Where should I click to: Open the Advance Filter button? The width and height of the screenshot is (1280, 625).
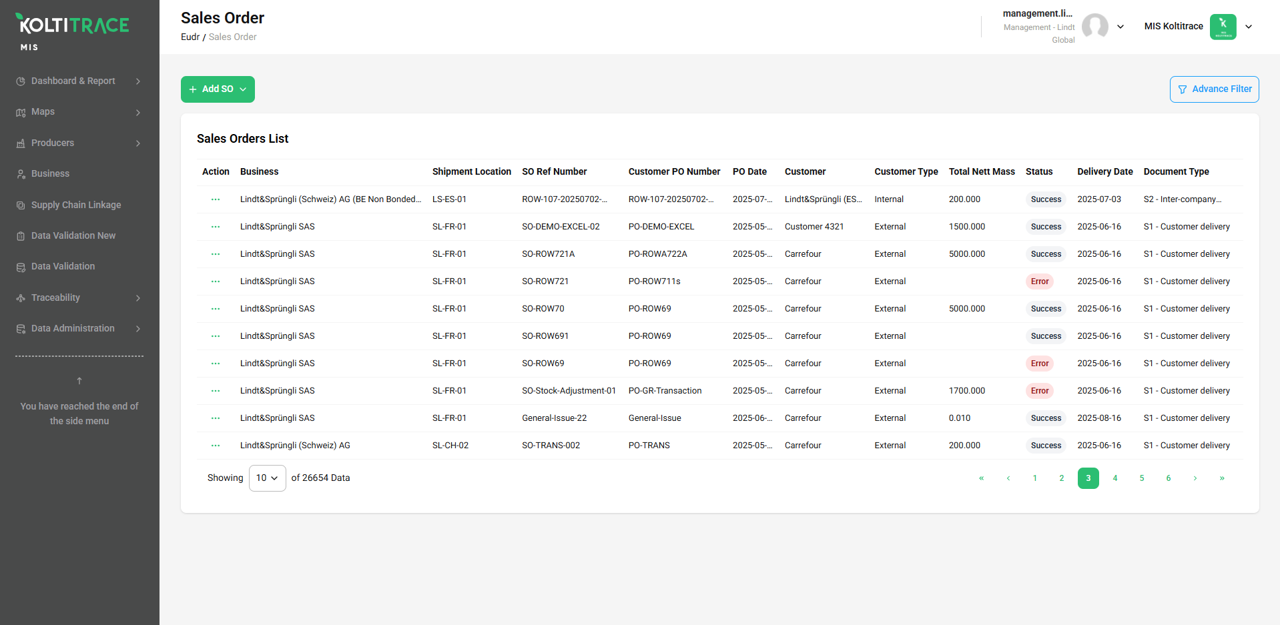(1214, 89)
